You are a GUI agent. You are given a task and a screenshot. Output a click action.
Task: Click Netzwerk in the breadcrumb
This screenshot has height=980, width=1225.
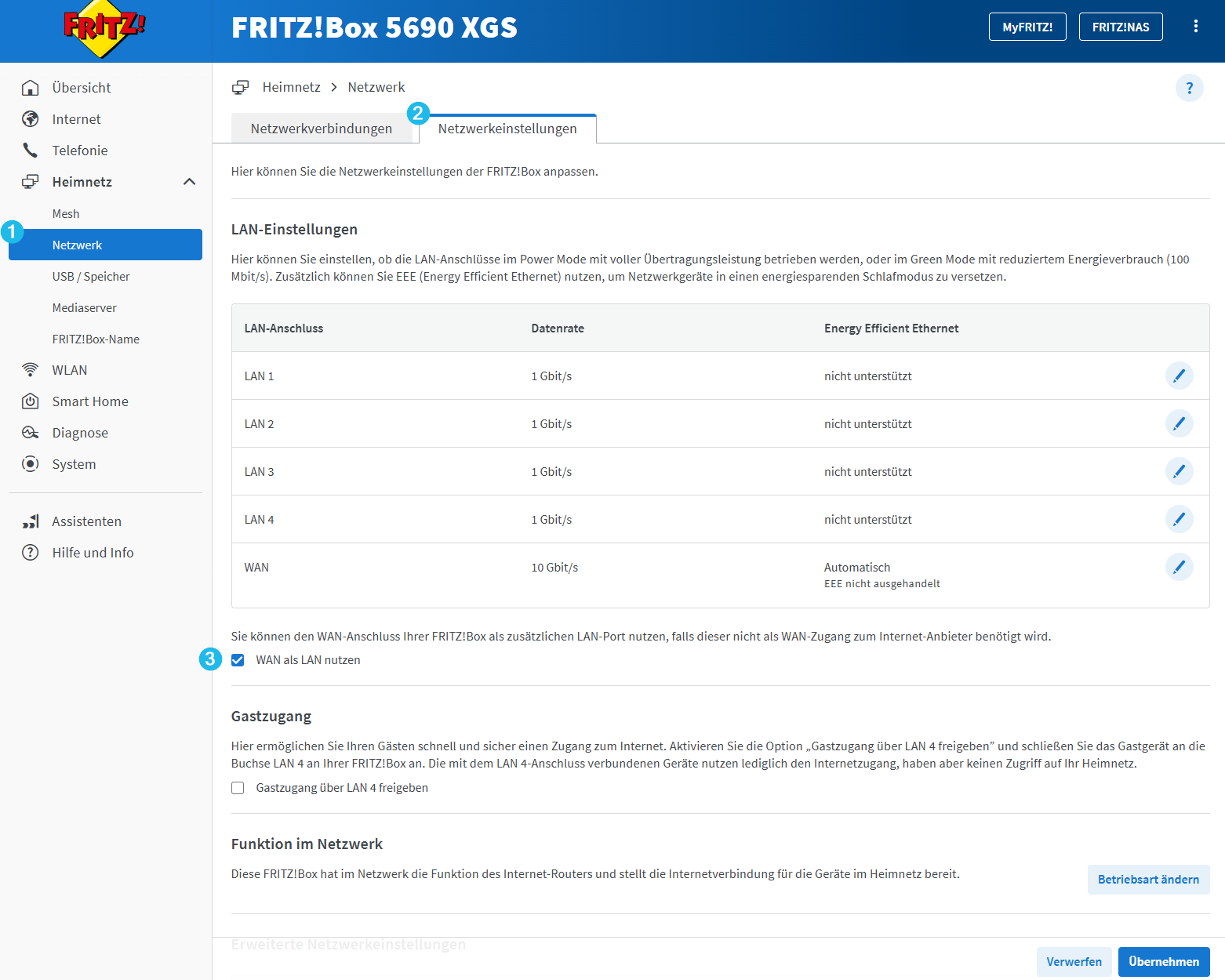(x=376, y=87)
